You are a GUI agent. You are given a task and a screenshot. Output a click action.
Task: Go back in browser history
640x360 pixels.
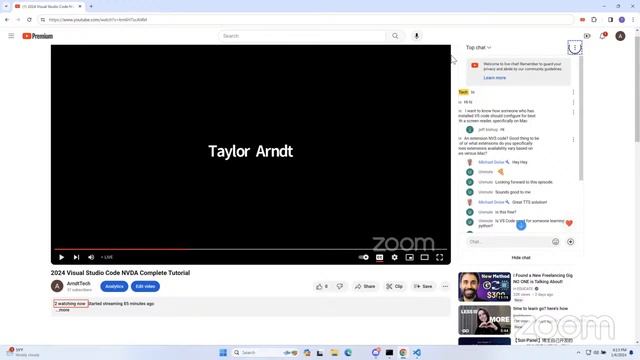click(7, 20)
